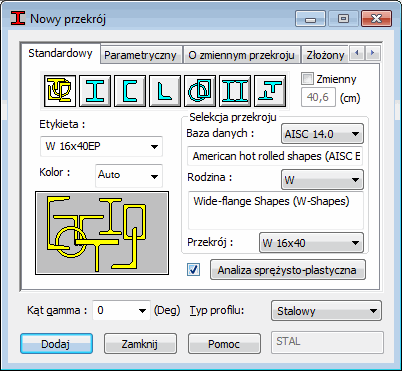This screenshot has height=371, width=402.
Task: Expand the Typ profilu Stalowy dropdown
Action: [326, 311]
